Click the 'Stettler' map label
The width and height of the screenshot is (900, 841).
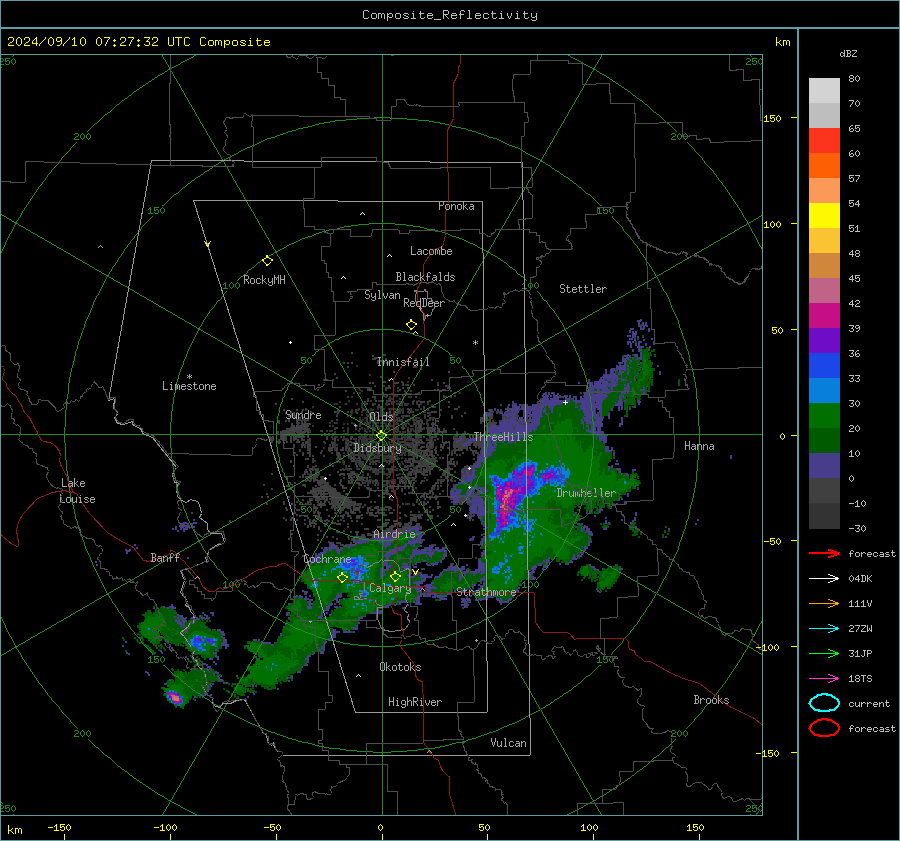(583, 289)
